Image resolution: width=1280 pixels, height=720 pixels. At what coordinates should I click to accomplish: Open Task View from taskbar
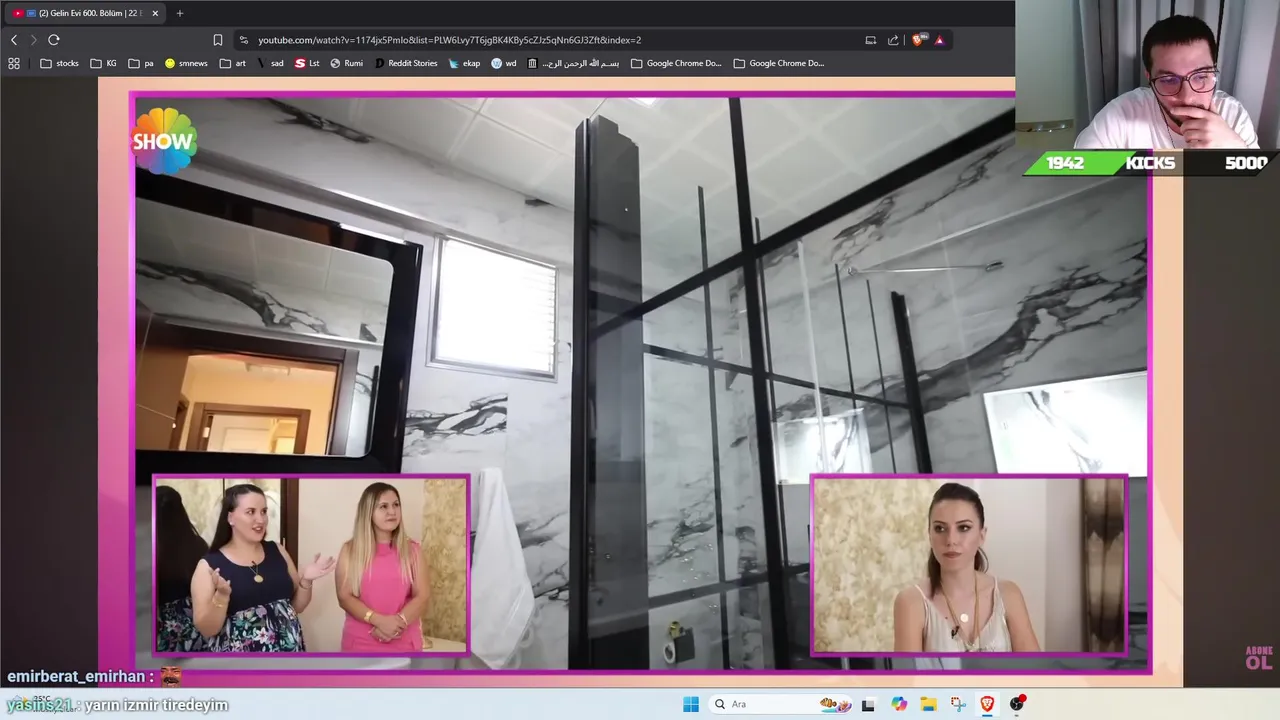[x=868, y=704]
